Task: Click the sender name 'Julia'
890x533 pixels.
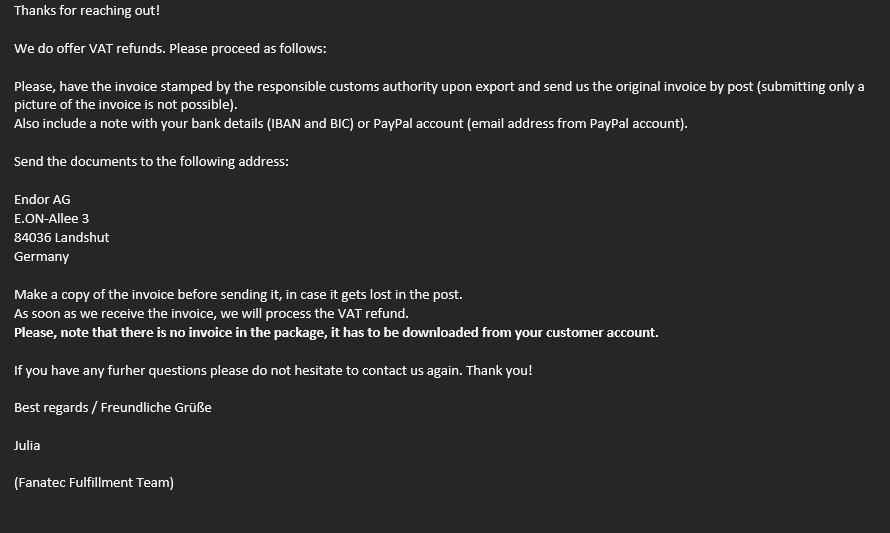Action: (27, 446)
